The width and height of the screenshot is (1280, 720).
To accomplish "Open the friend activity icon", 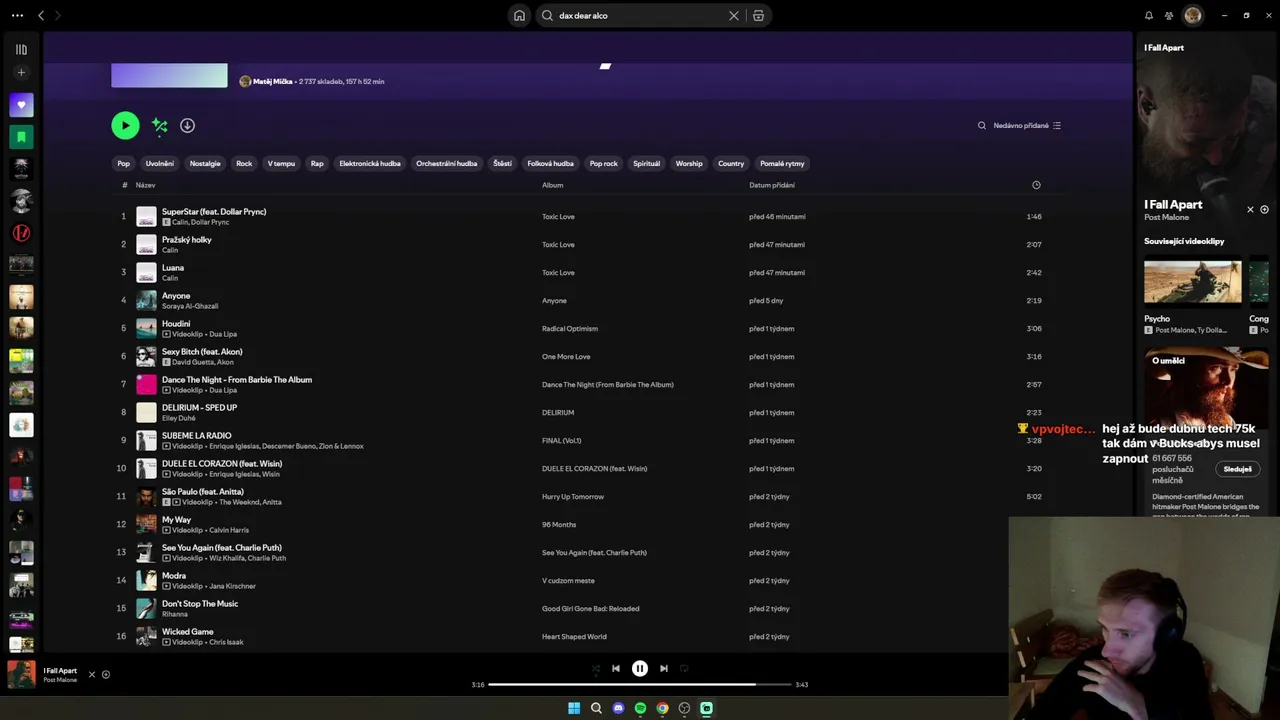I will tap(1169, 16).
